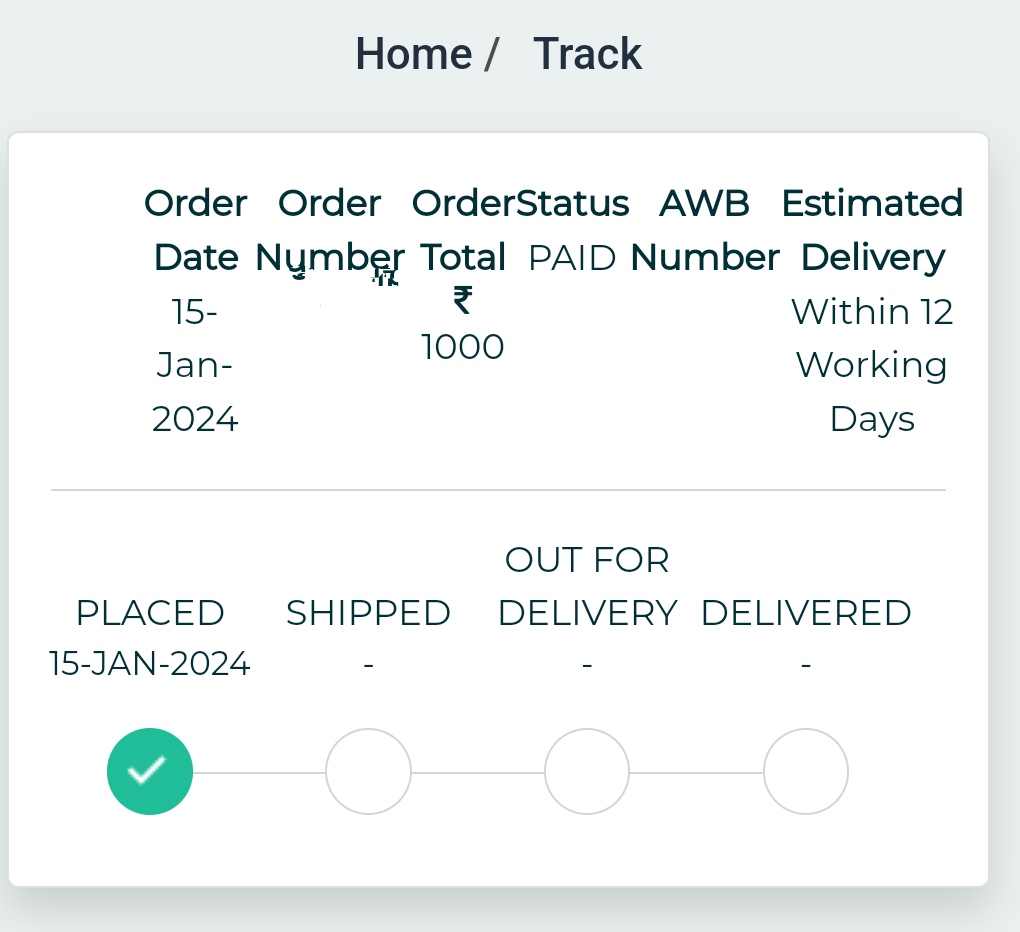The height and width of the screenshot is (932, 1020).
Task: Click the rupee symbol under Order Total
Action: (463, 300)
